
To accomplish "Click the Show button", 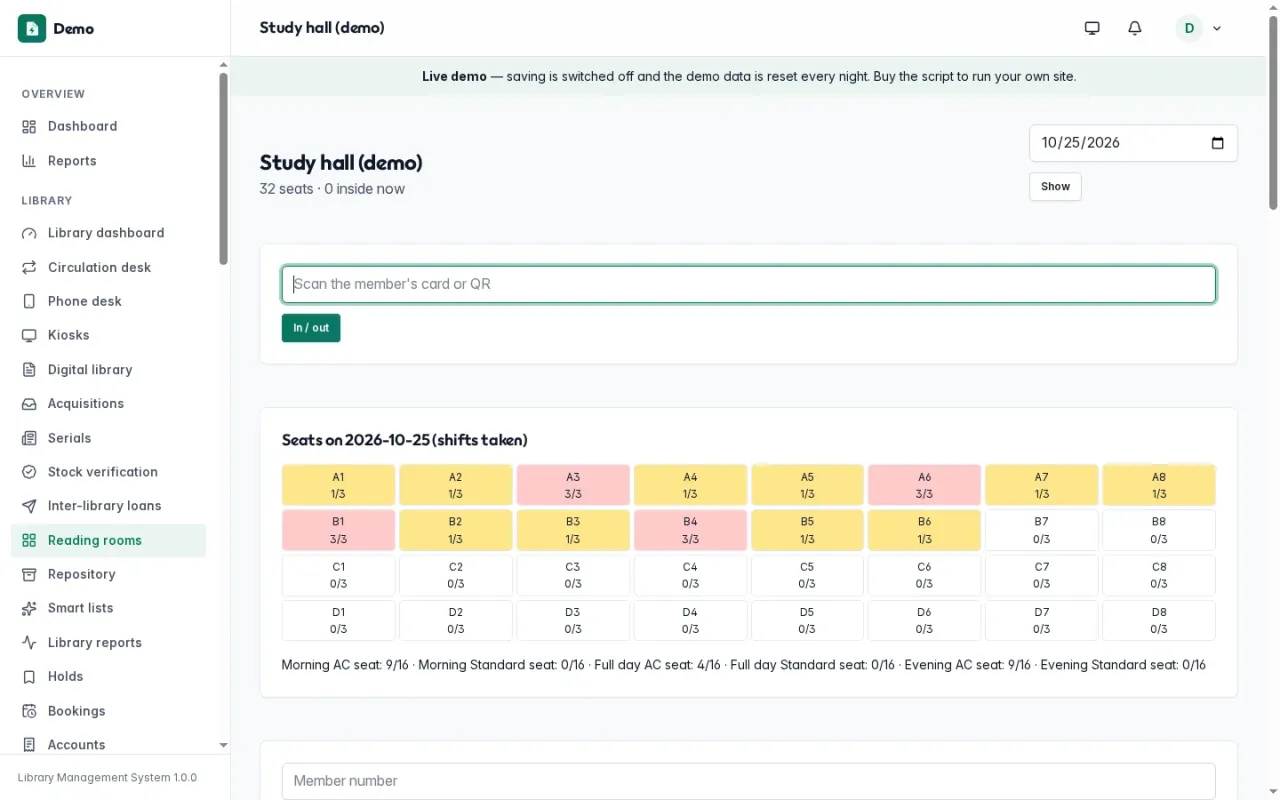I will click(x=1055, y=187).
